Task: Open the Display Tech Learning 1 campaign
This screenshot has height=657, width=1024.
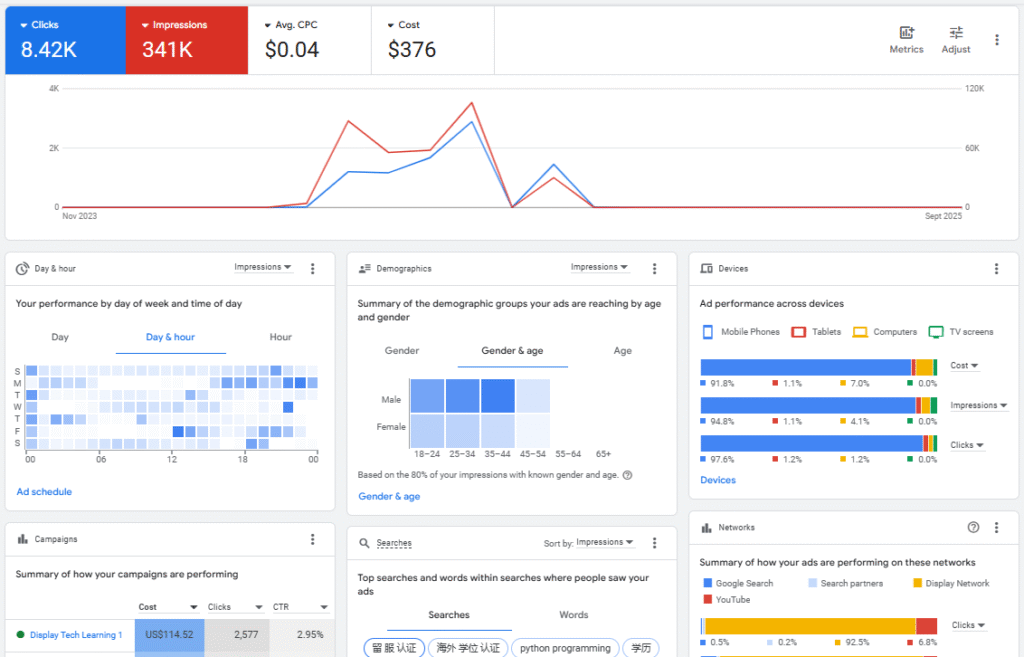Action: 76,635
